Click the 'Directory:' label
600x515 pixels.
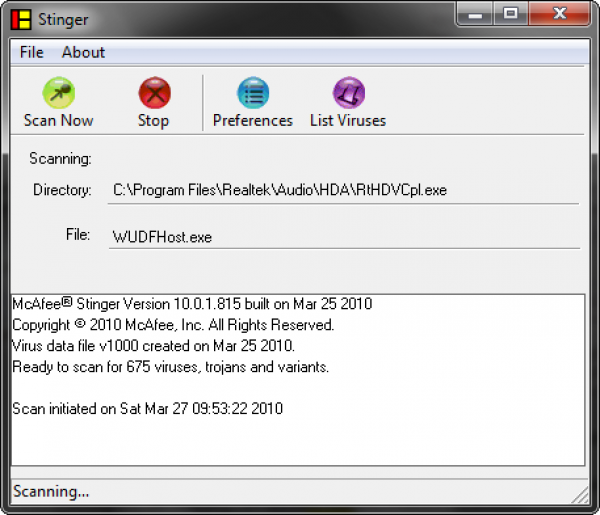pyautogui.click(x=62, y=190)
